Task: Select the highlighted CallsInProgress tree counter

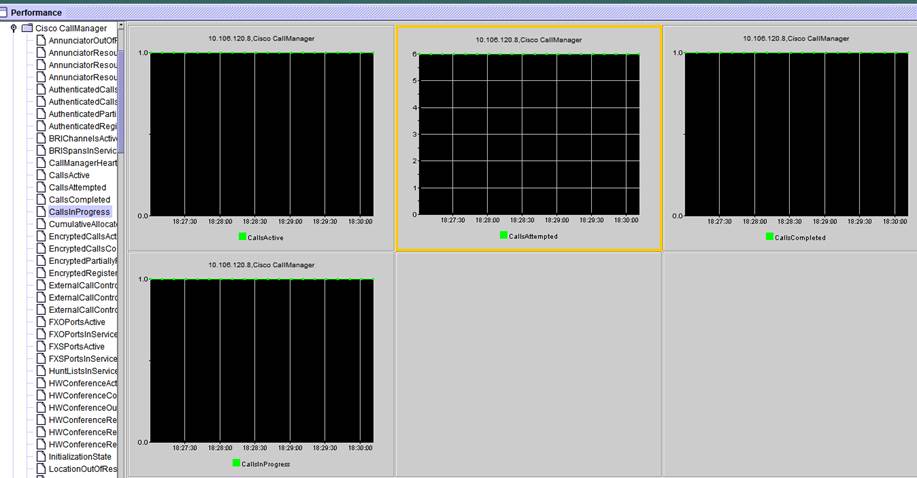Action: click(x=79, y=212)
